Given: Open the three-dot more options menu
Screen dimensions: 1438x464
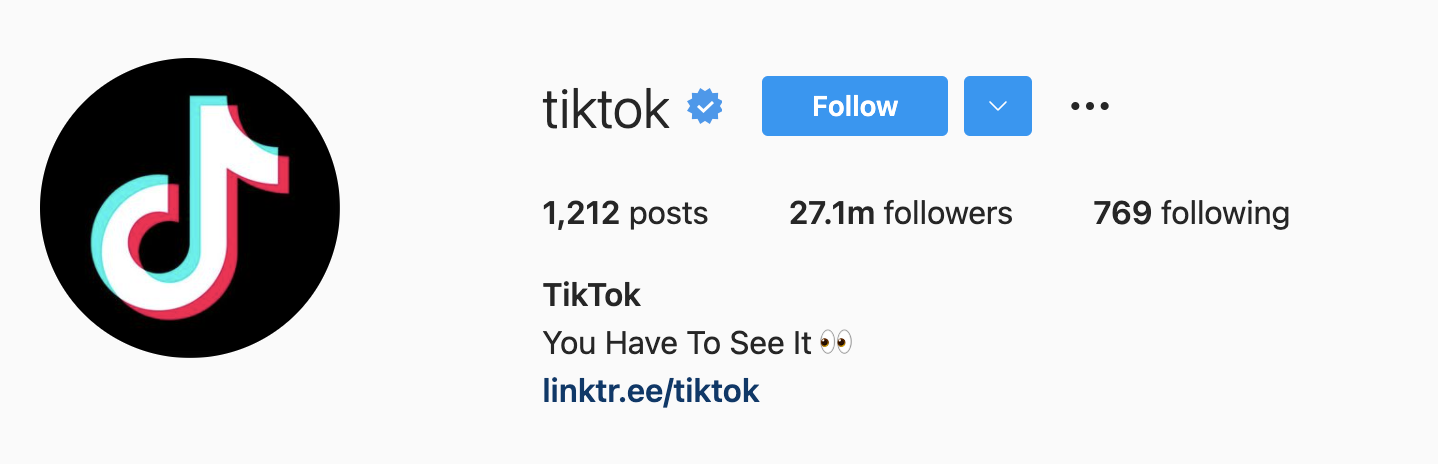Looking at the screenshot, I should 1089,106.
